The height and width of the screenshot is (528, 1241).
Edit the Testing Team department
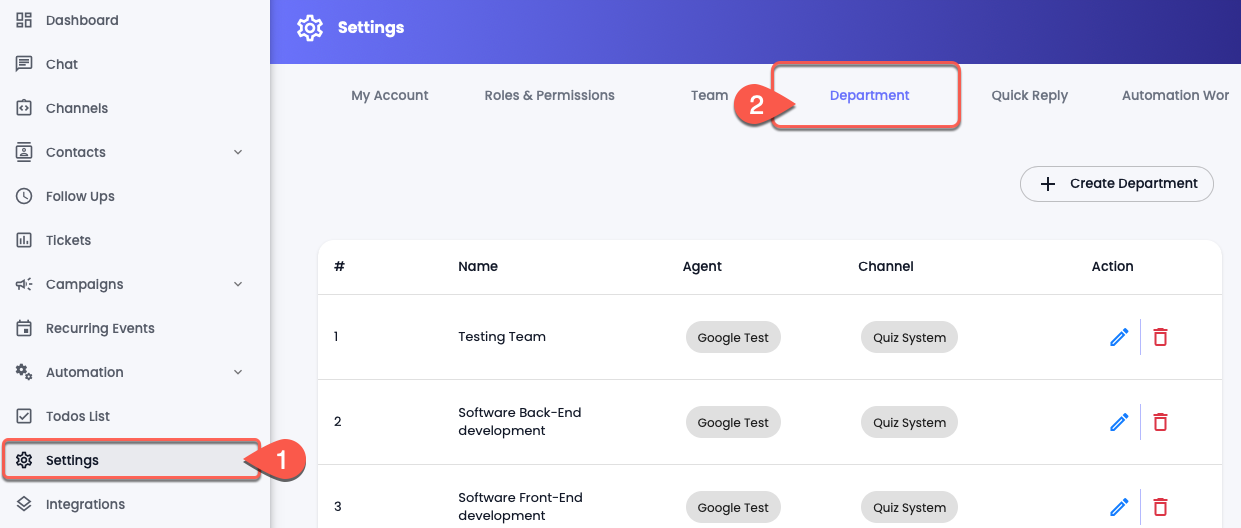(x=1119, y=337)
